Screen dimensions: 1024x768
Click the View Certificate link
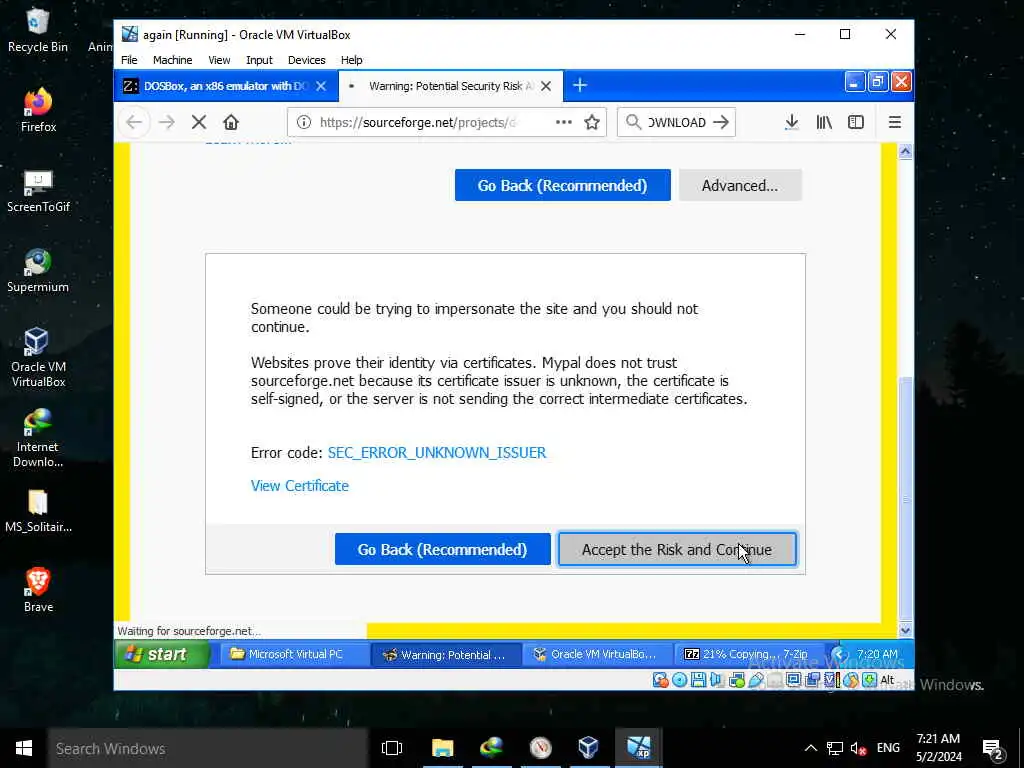pos(300,486)
